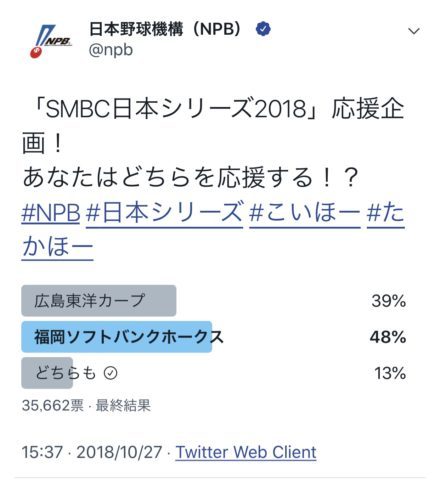
Task: Open the Twitter Web Client link
Action: tap(246, 452)
